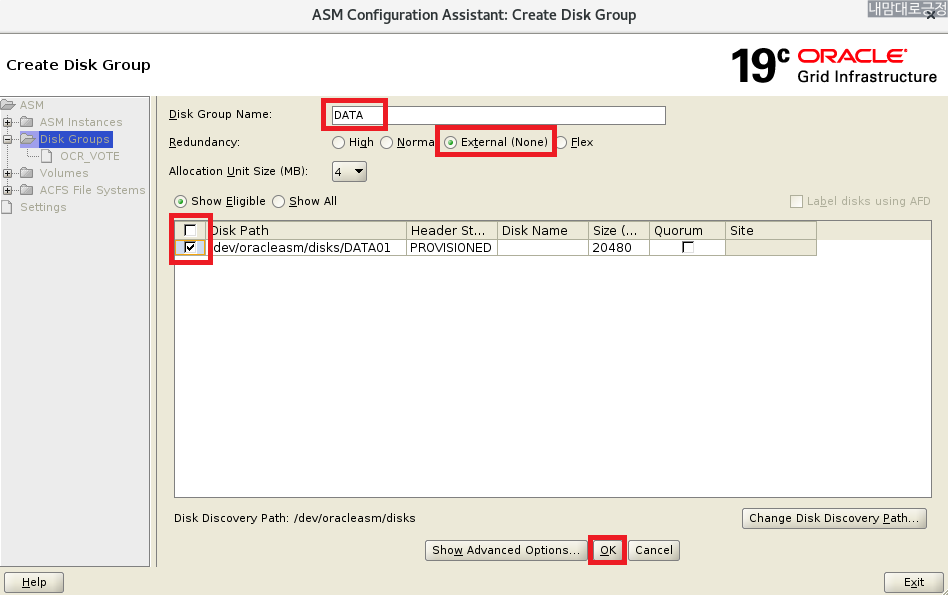
Task: Click the Help button
Action: pos(34,582)
